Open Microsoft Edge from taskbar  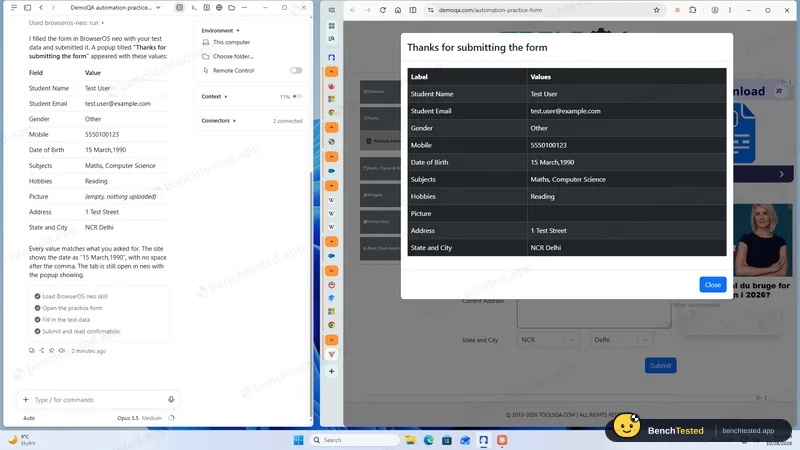click(x=429, y=440)
